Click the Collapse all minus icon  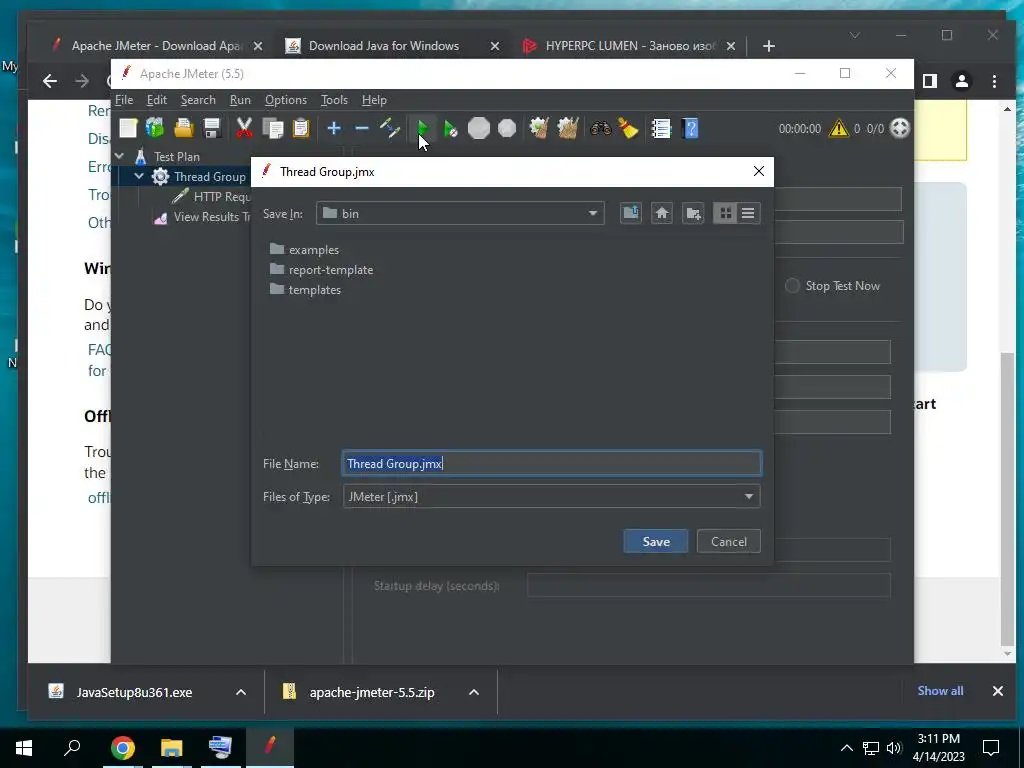tap(362, 128)
